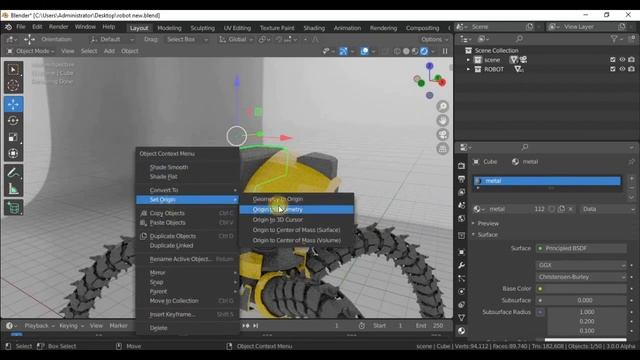Click the viewport header Add menu

109,51
